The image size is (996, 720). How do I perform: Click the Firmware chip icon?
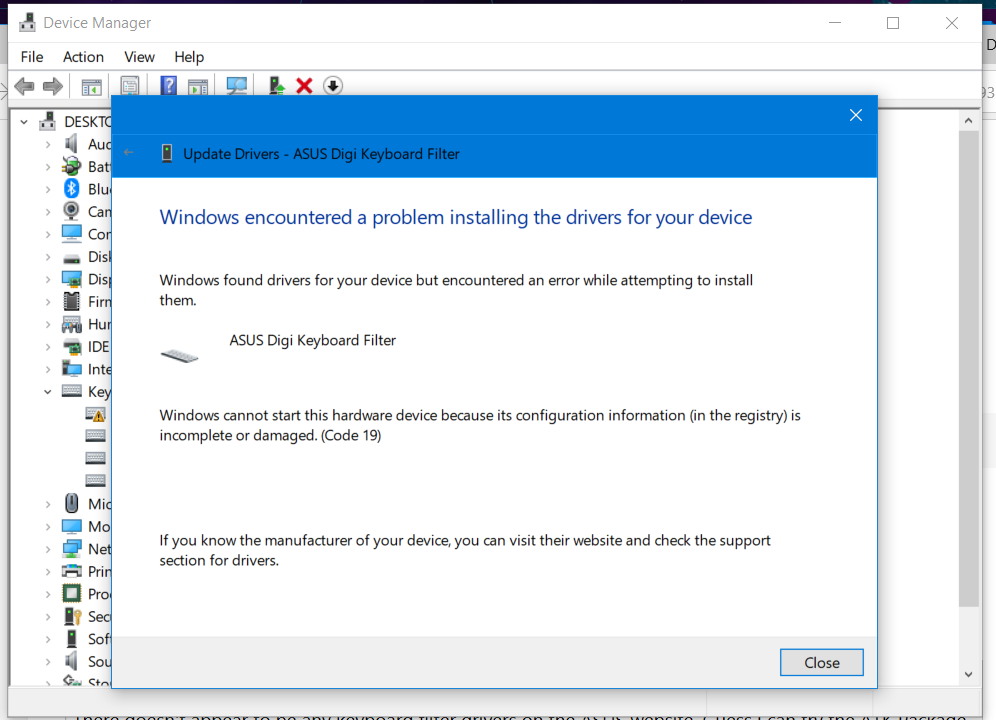[72, 301]
